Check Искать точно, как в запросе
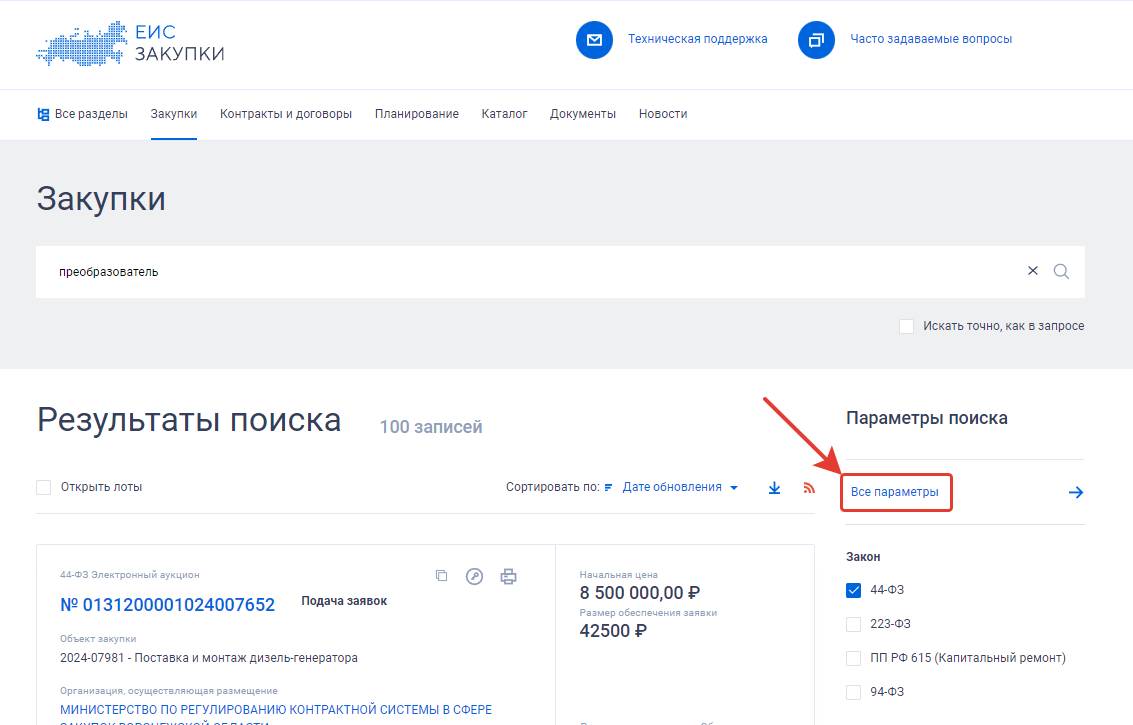The image size is (1133, 725). pyautogui.click(x=906, y=325)
